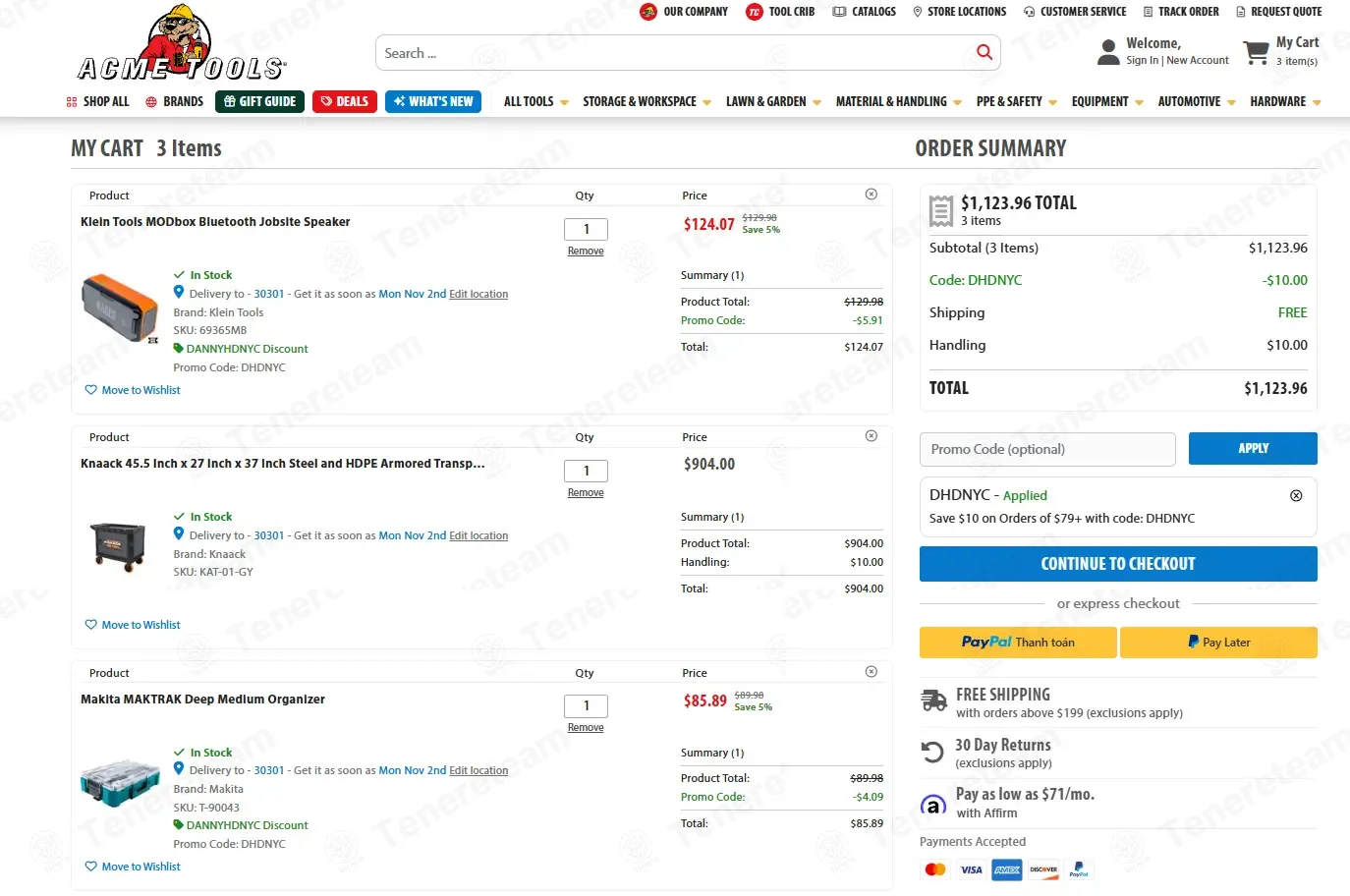
Task: Click Edit location for Knaack delivery
Action: point(478,535)
